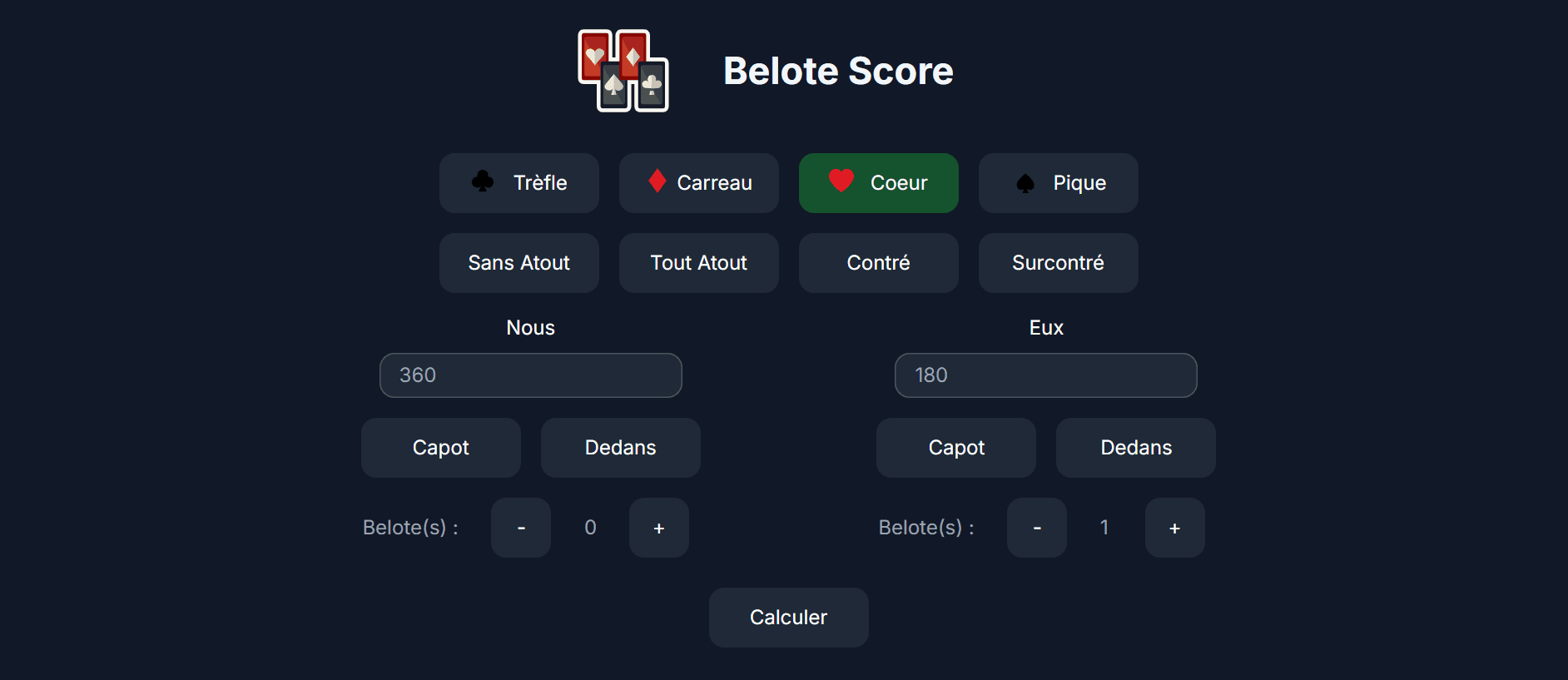Decrease Nous Belote(s) with minus button
1568x680 pixels.
[x=521, y=527]
